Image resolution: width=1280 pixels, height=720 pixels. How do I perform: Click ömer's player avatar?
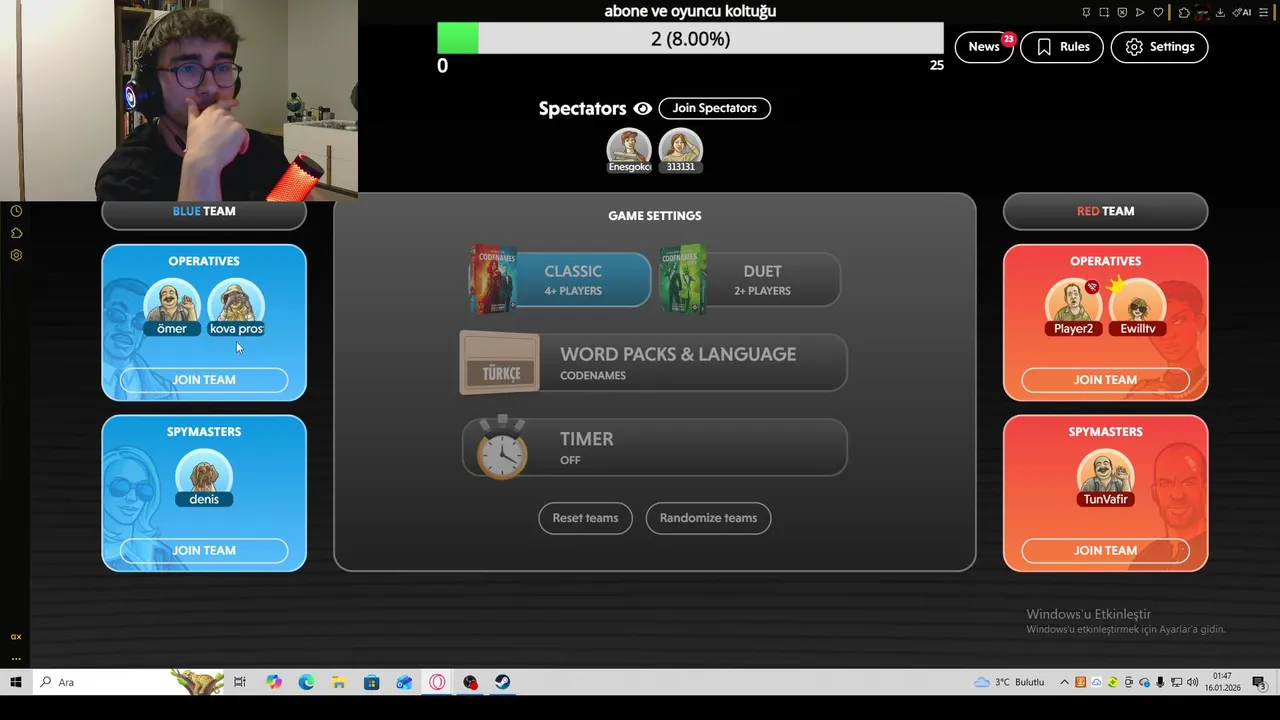coord(172,306)
